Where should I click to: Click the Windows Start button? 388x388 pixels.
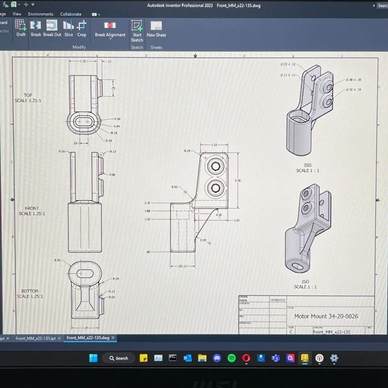94,358
